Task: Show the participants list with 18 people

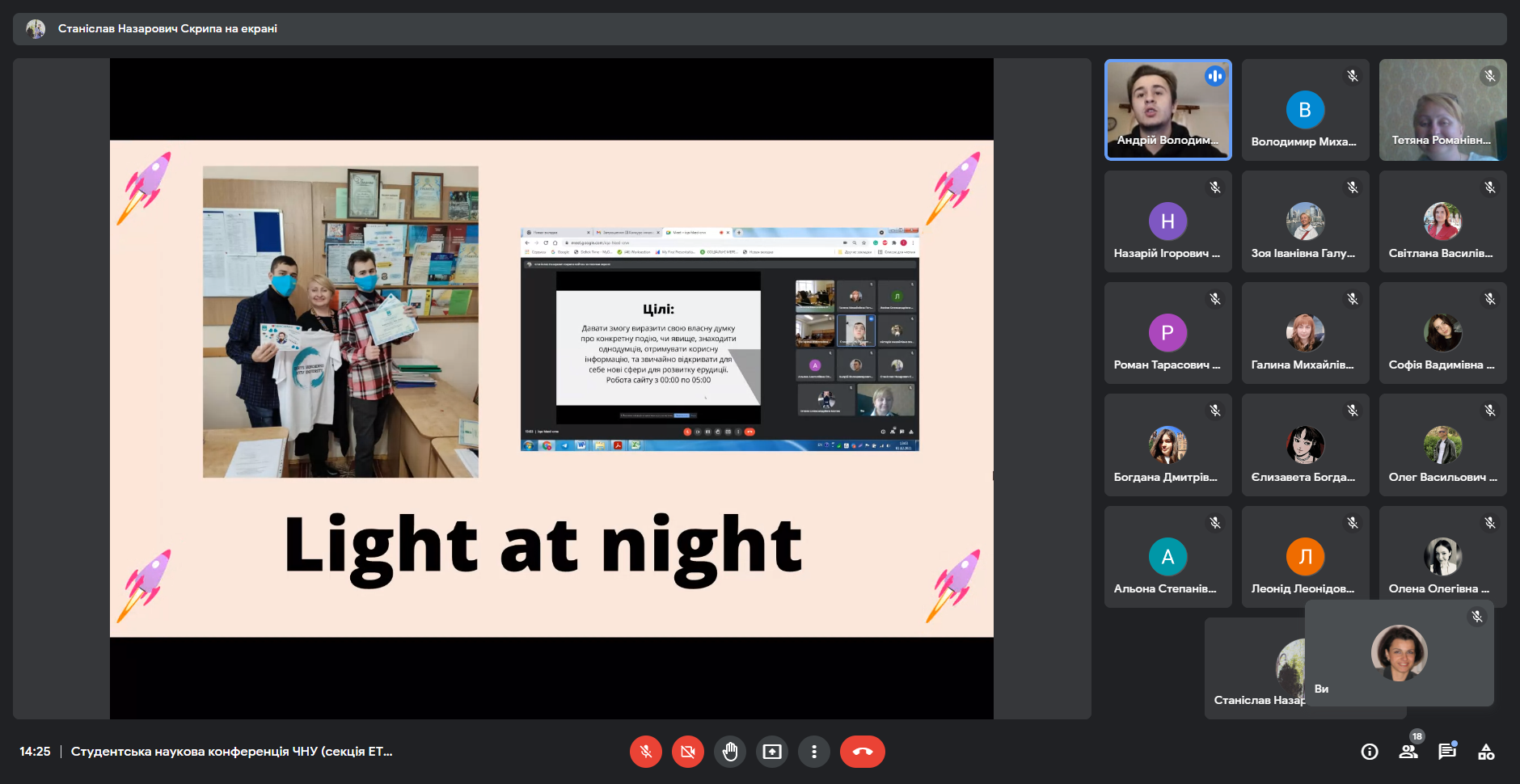Action: pos(1408,752)
